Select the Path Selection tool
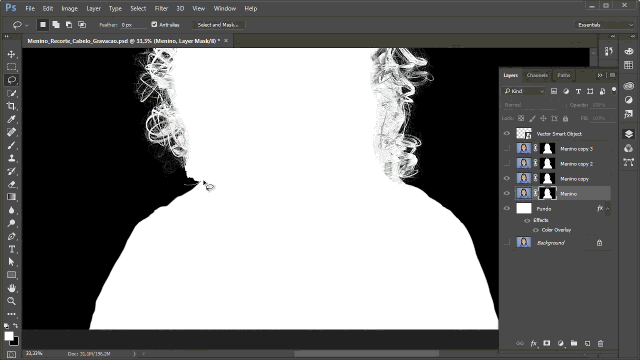This screenshot has width=640, height=360. coord(11,262)
